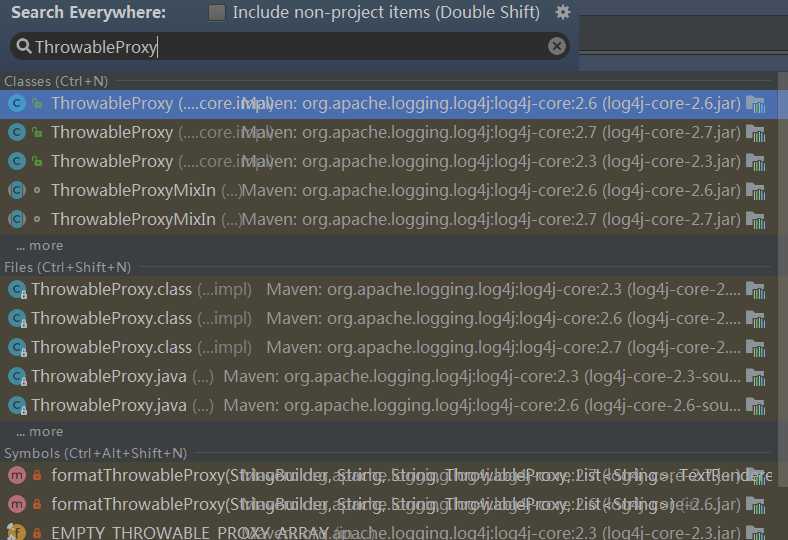The width and height of the screenshot is (788, 540).
Task: Toggle Include non-project items checkbox
Action: pos(217,13)
